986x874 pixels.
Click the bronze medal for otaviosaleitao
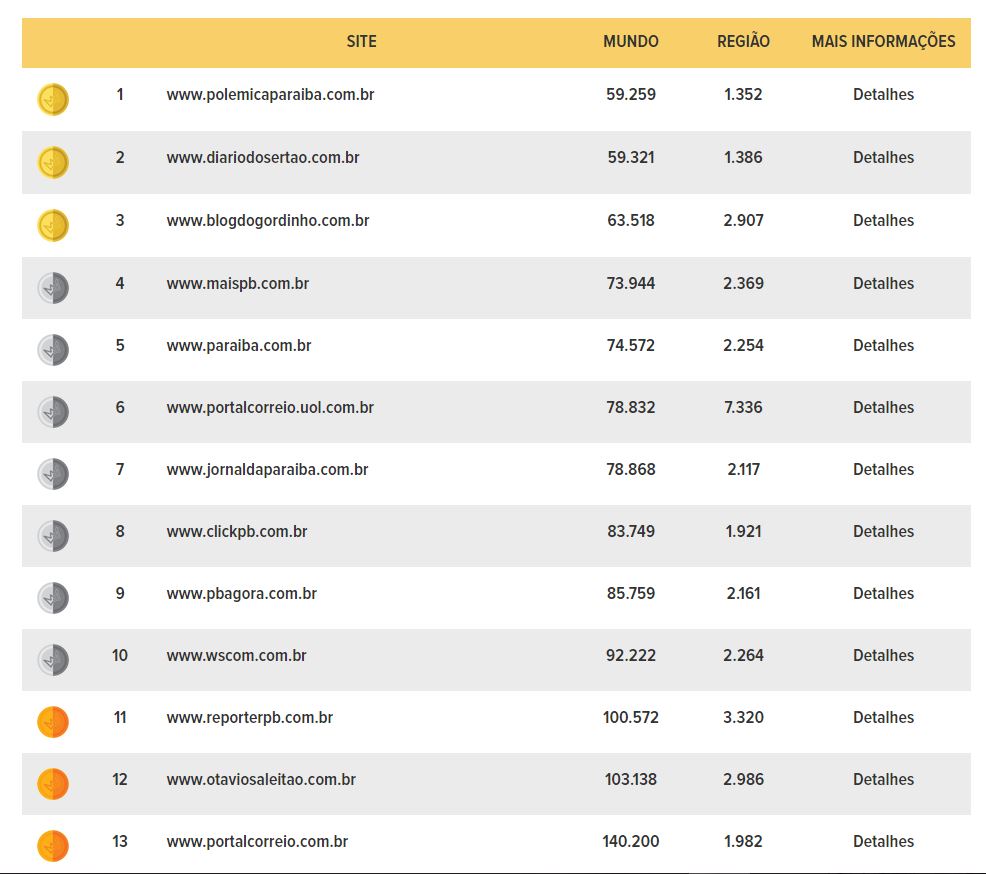click(x=53, y=784)
